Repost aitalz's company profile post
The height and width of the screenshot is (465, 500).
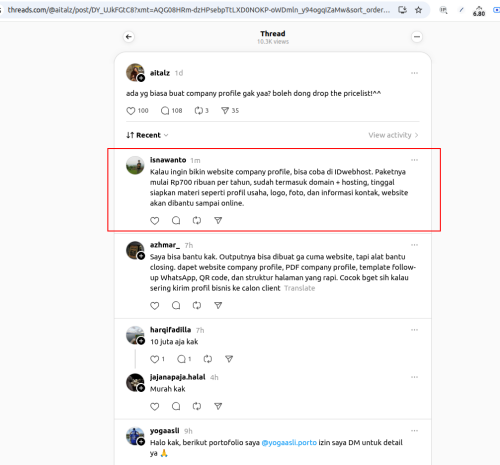point(199,111)
